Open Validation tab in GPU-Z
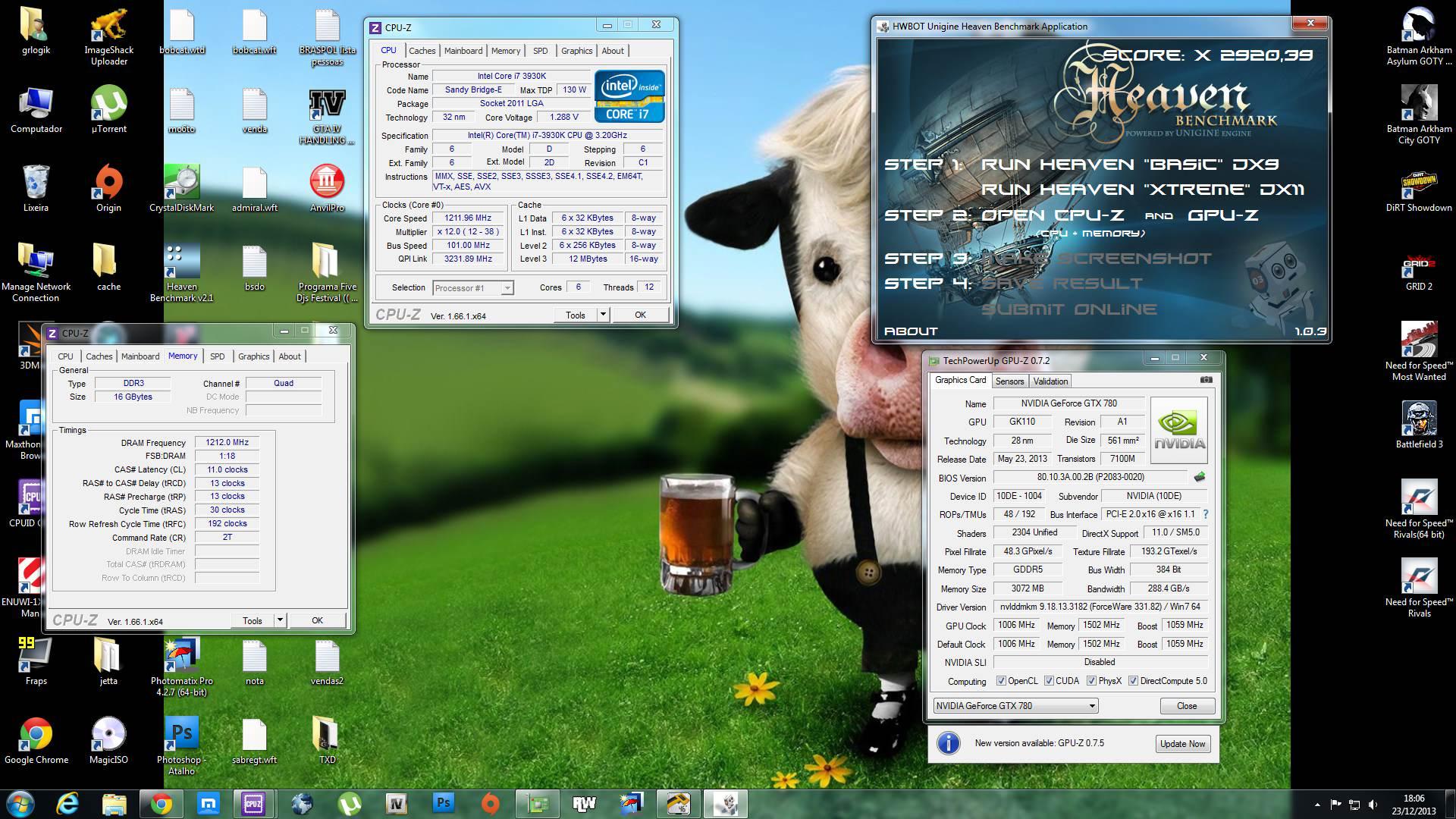The width and height of the screenshot is (1456, 819). [x=1050, y=381]
